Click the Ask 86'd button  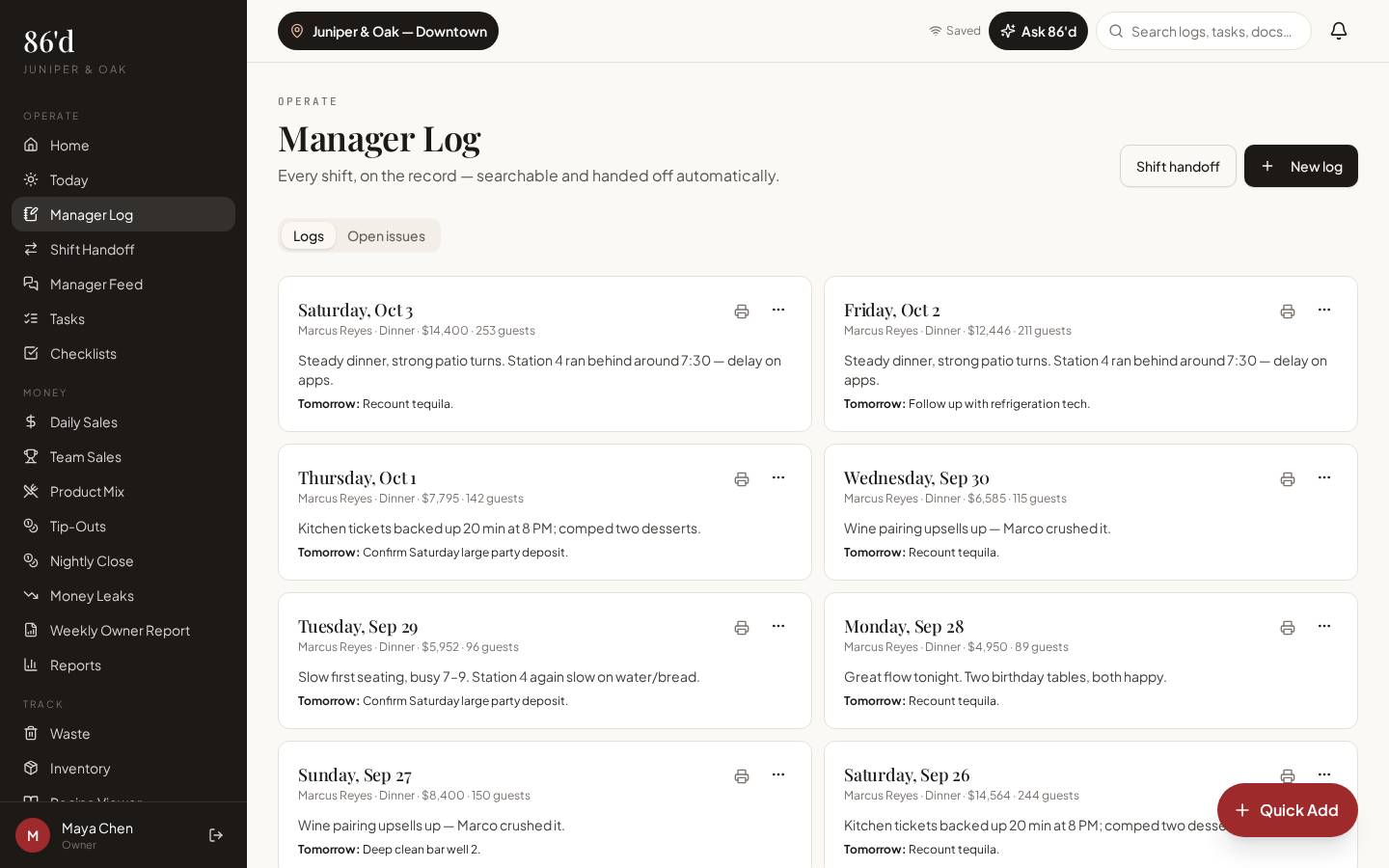pyautogui.click(x=1038, y=31)
